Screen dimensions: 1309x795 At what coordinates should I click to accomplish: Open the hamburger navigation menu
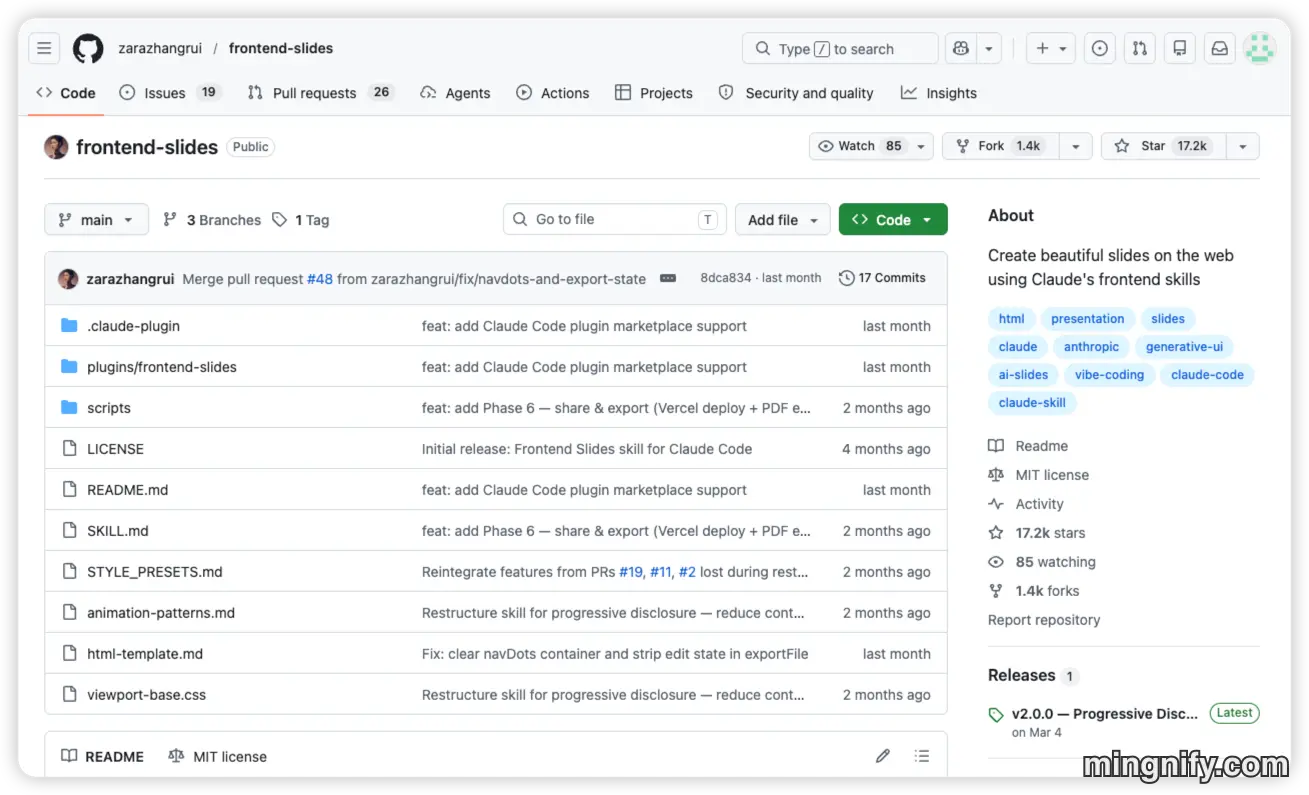tap(44, 48)
